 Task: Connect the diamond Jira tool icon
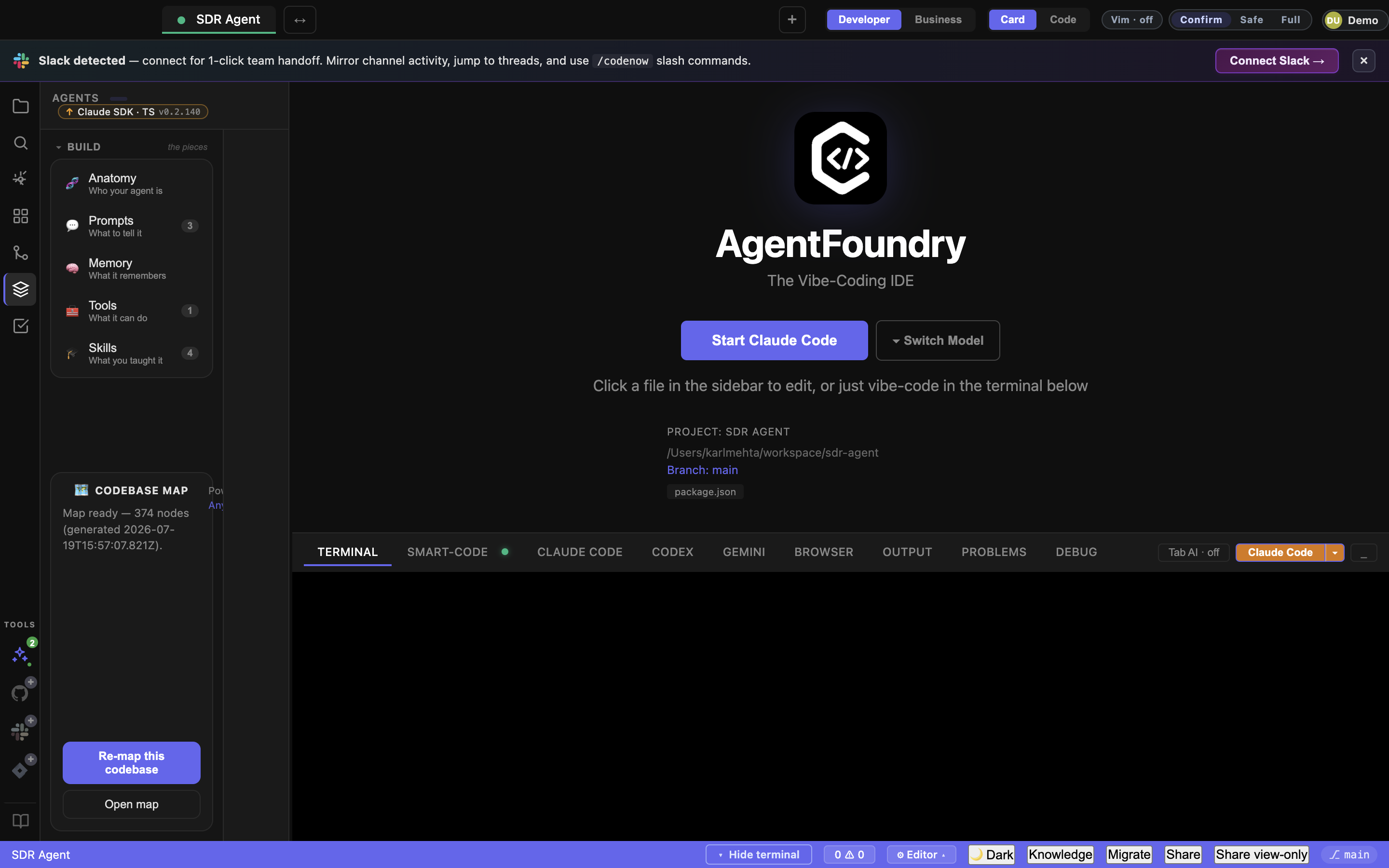click(20, 770)
